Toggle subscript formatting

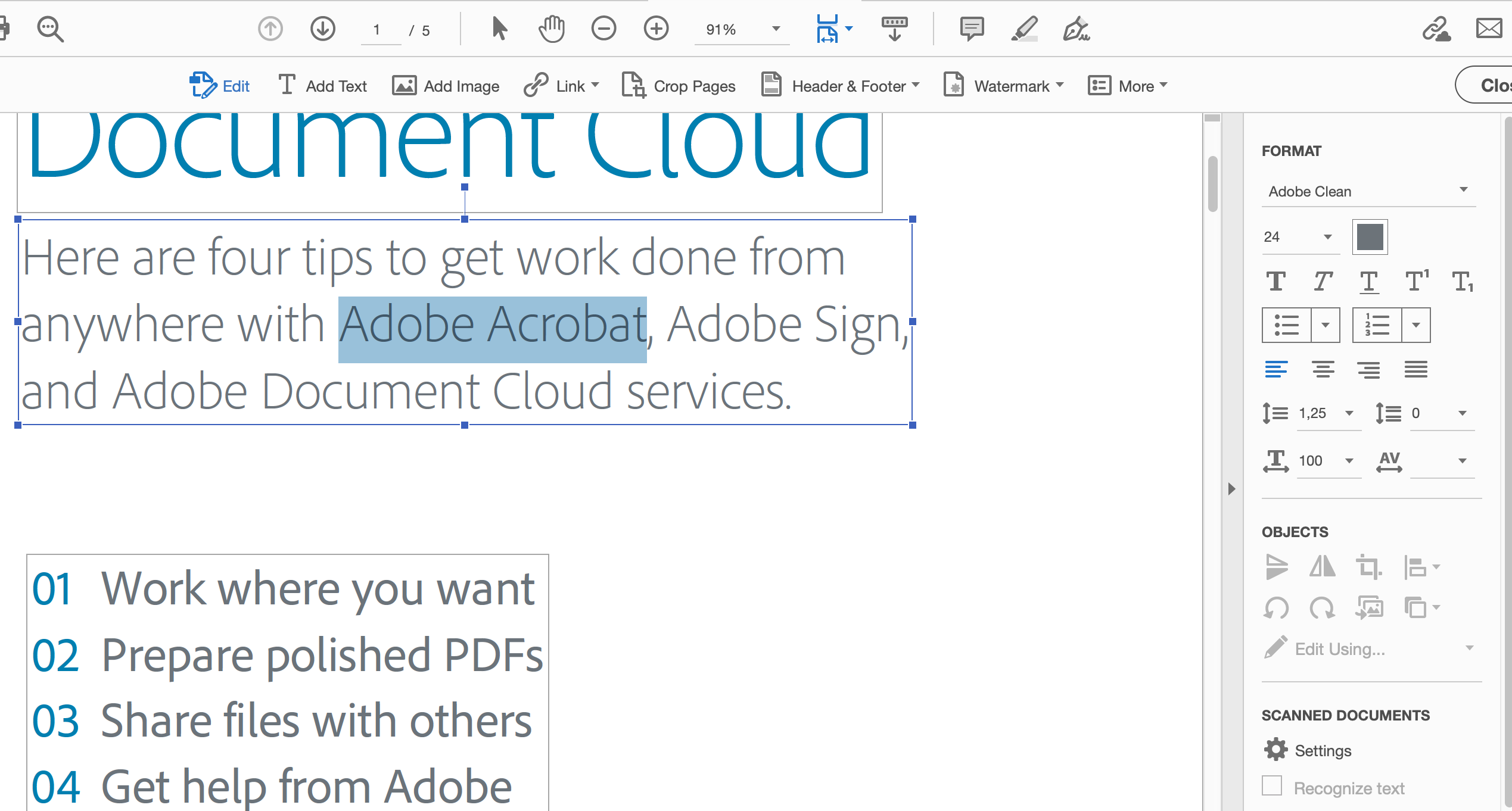tap(1463, 282)
